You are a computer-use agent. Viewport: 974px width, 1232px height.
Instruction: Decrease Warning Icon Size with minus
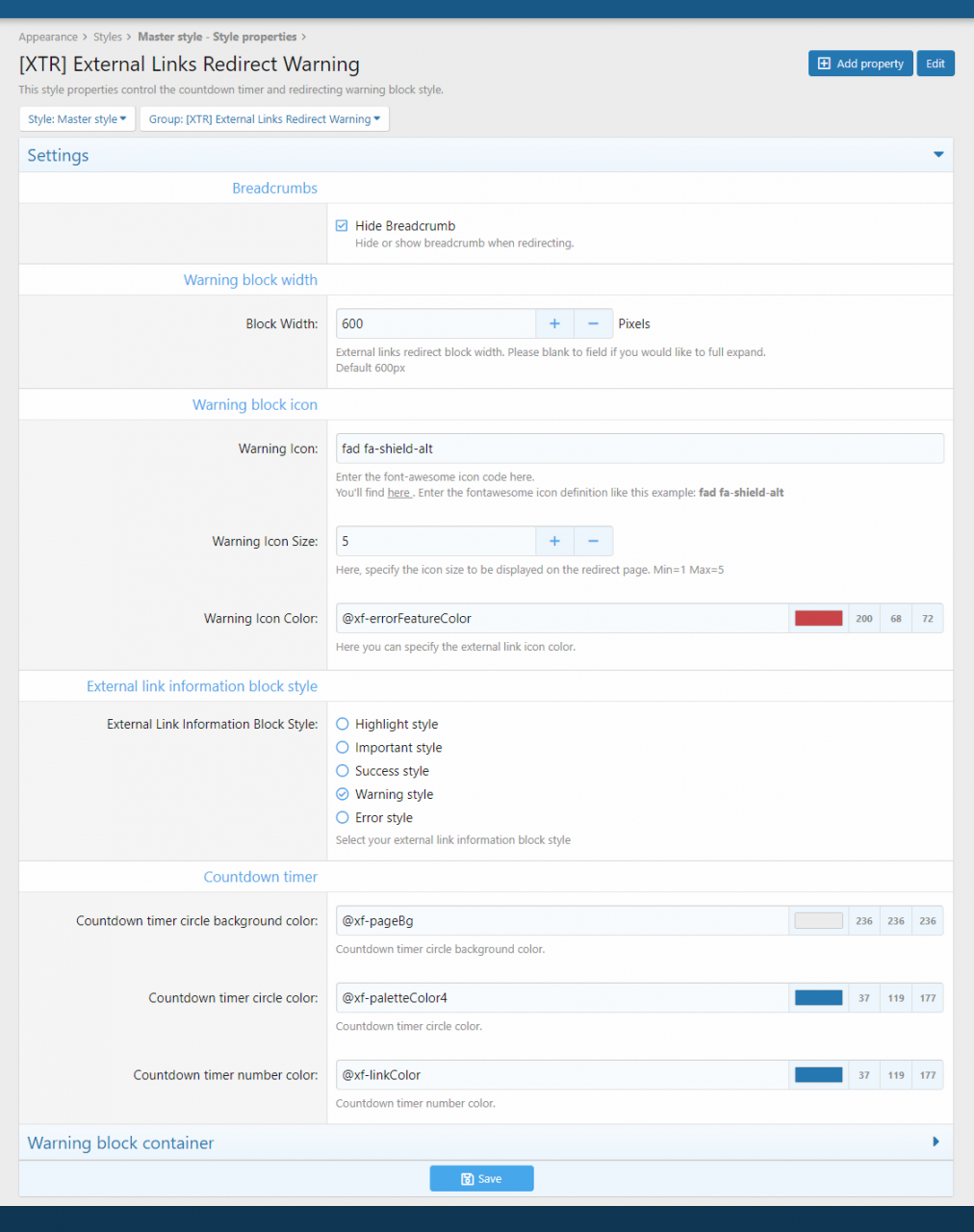pos(593,542)
